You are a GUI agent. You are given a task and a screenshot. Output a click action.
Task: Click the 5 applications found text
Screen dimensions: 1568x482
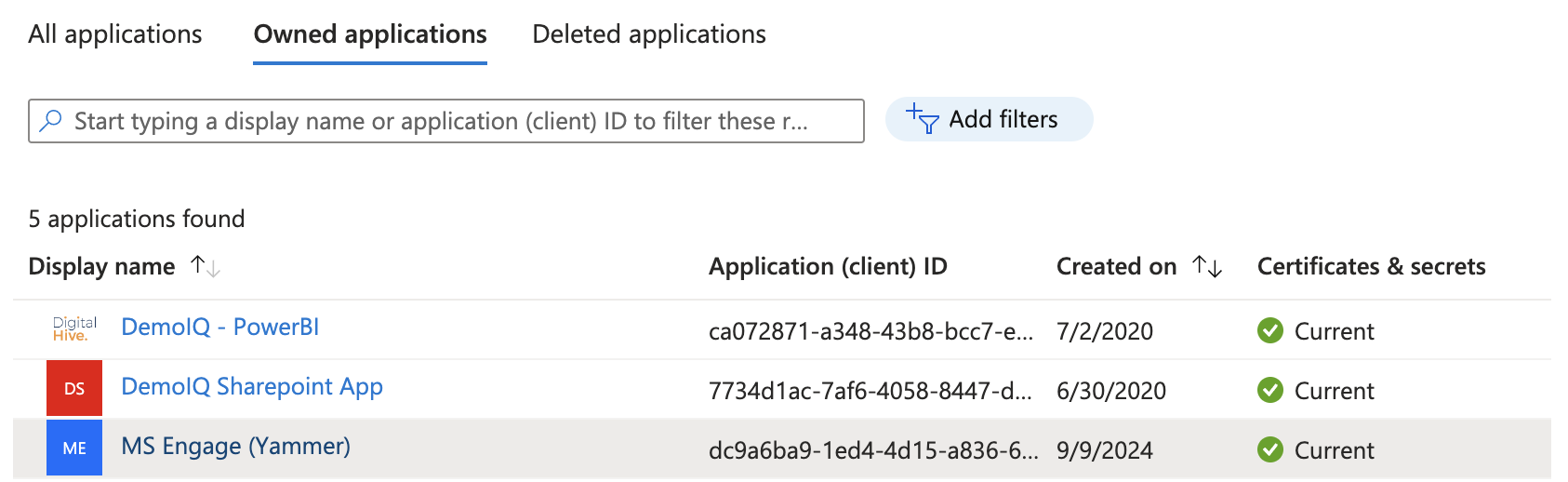137,219
